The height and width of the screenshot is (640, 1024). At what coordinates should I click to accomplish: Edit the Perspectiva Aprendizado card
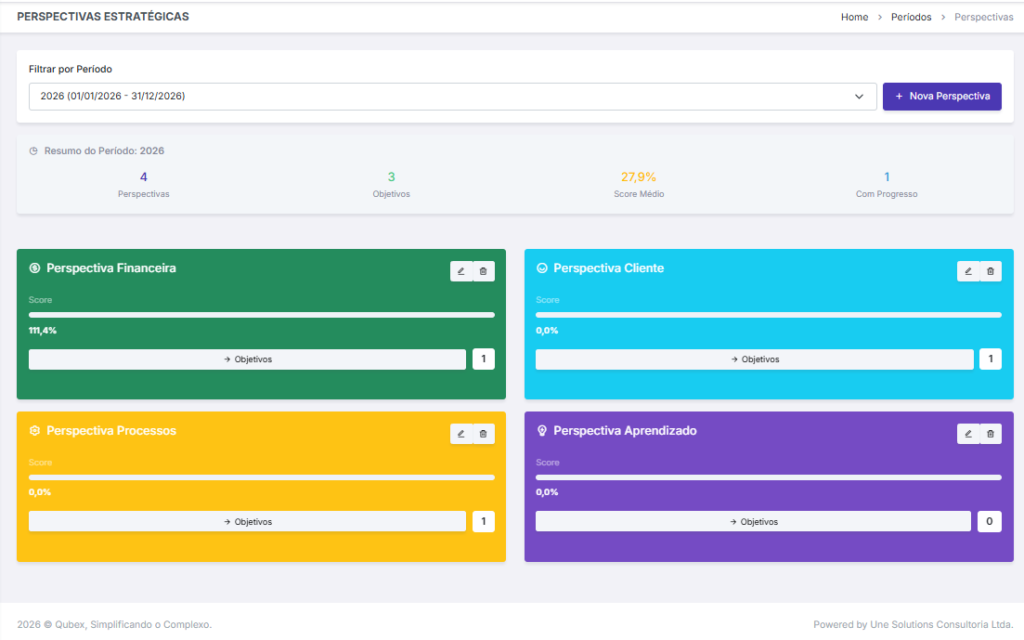click(968, 433)
